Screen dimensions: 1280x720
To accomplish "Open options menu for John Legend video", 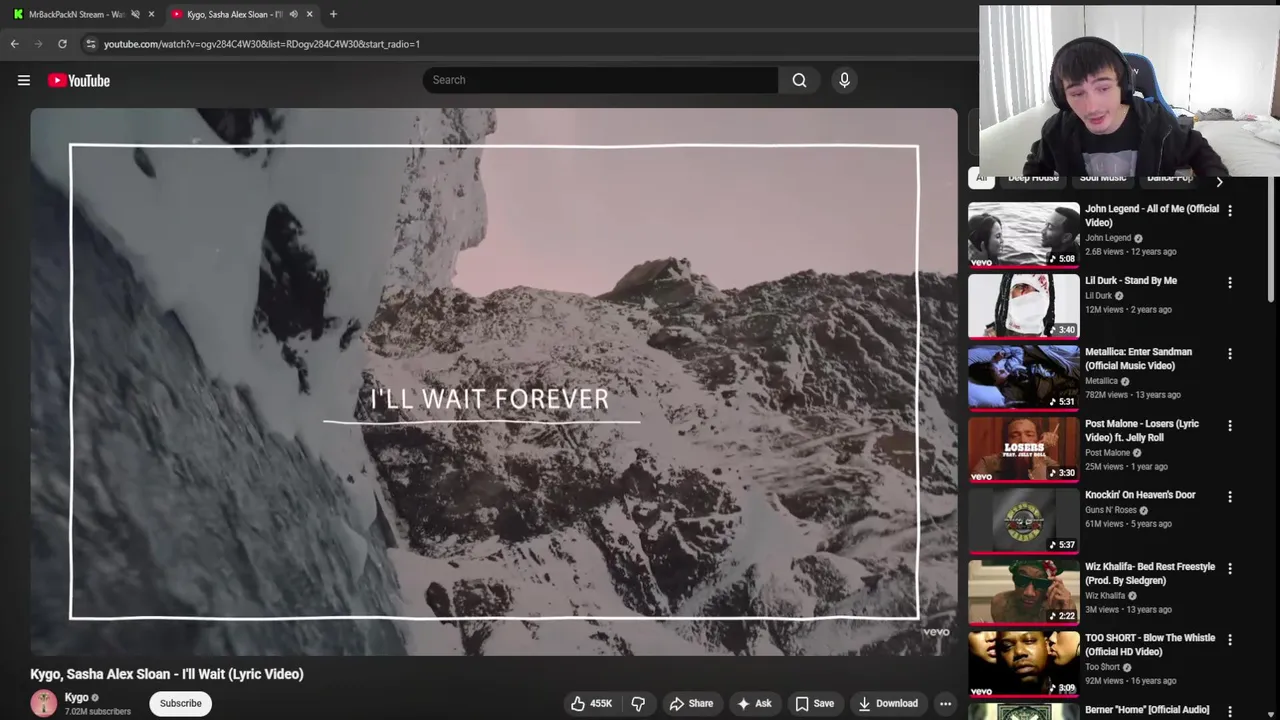I will coord(1230,211).
